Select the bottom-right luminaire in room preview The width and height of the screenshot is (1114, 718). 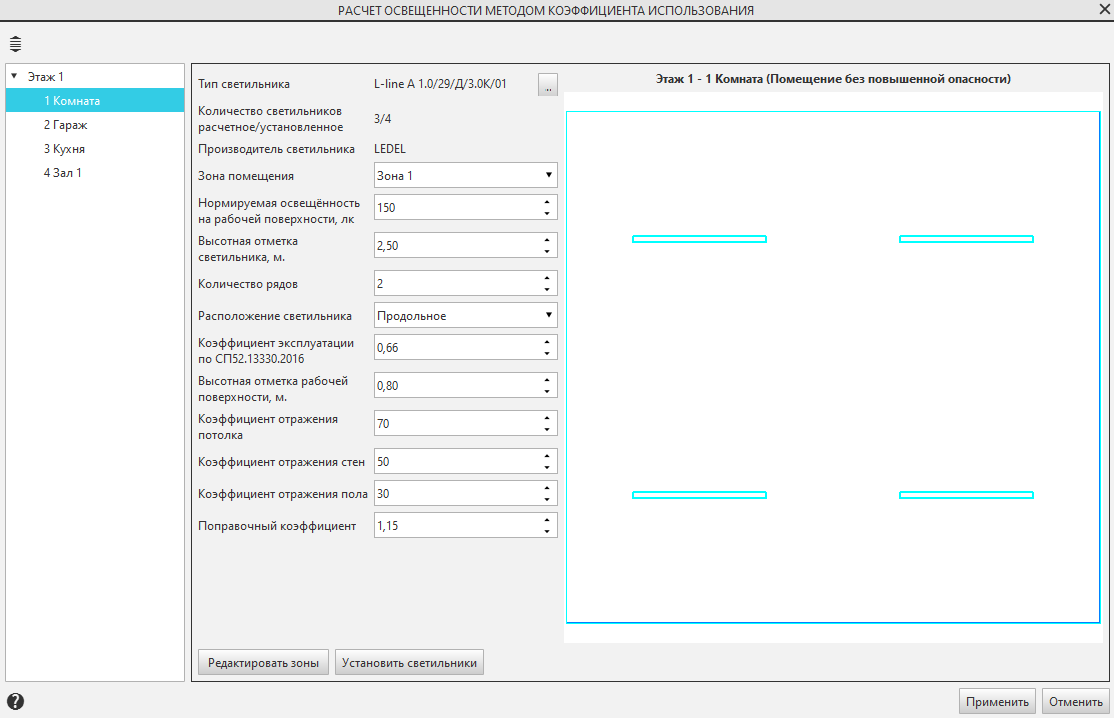point(966,495)
